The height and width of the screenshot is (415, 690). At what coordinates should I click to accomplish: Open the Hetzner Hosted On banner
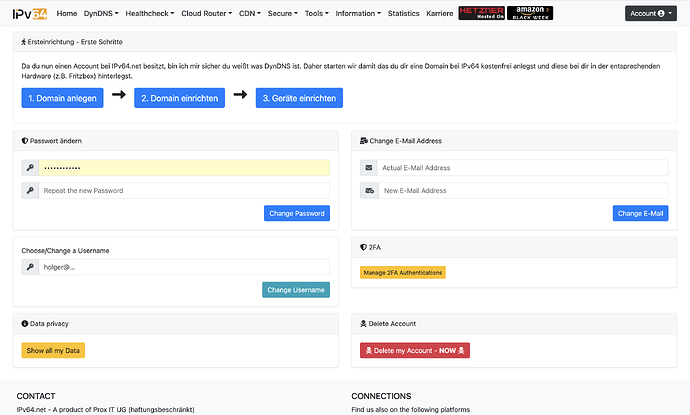481,13
